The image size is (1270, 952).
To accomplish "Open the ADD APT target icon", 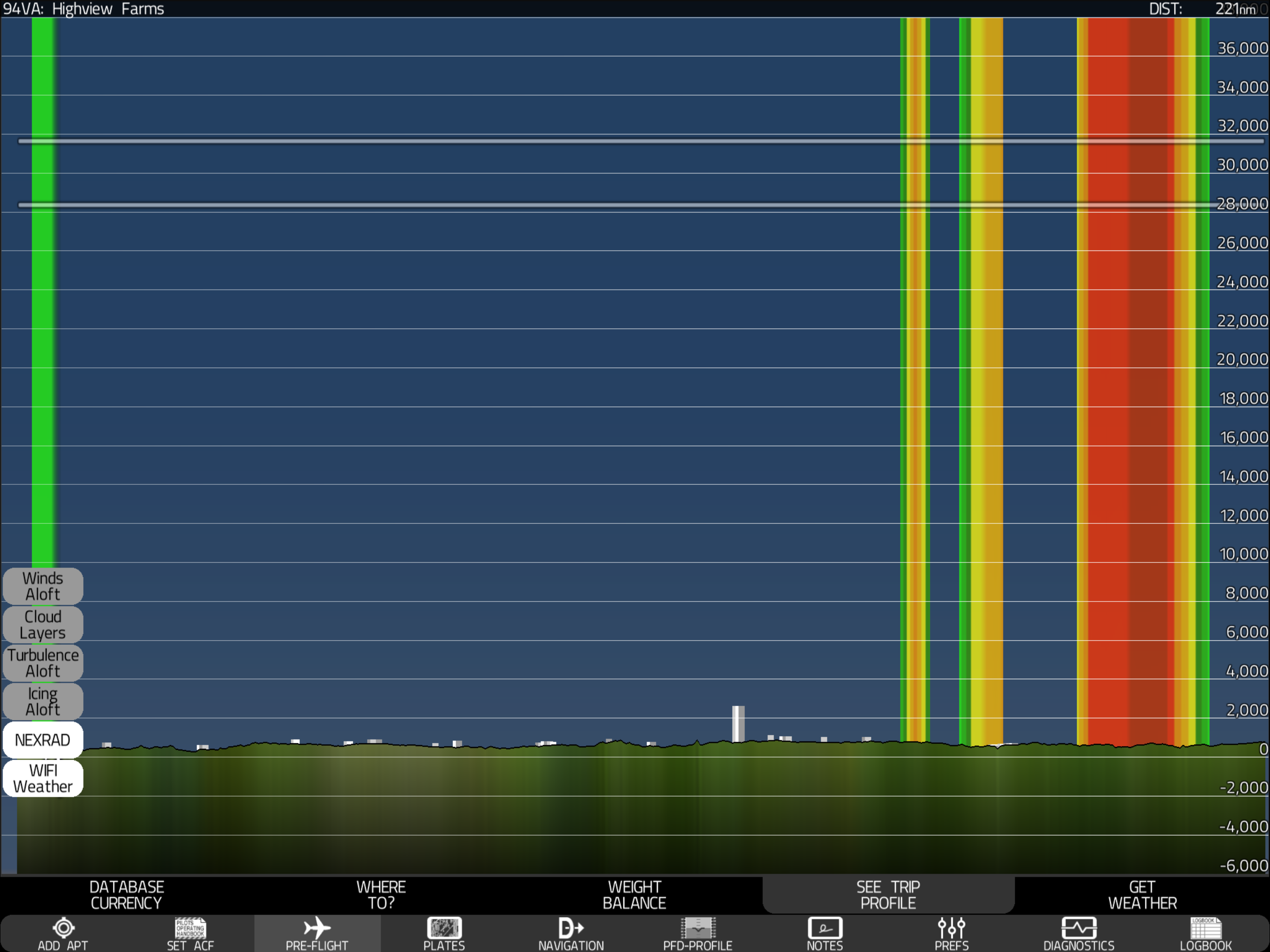I will 63,928.
